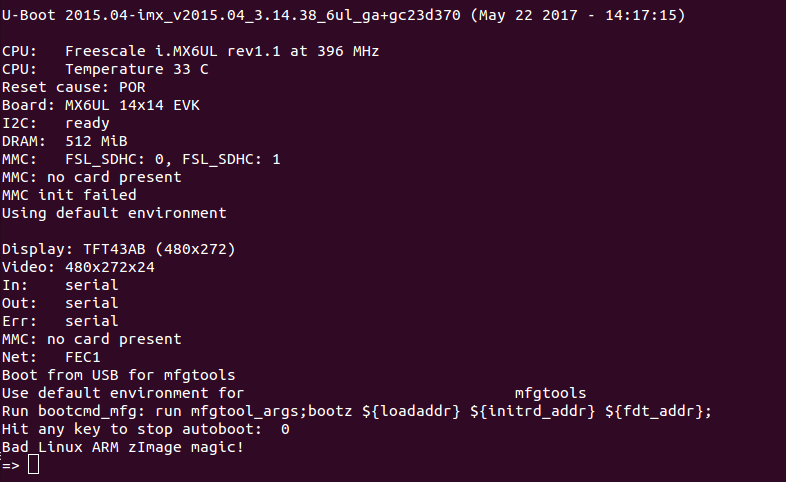Click the 'Err: serial' line

click(60, 321)
